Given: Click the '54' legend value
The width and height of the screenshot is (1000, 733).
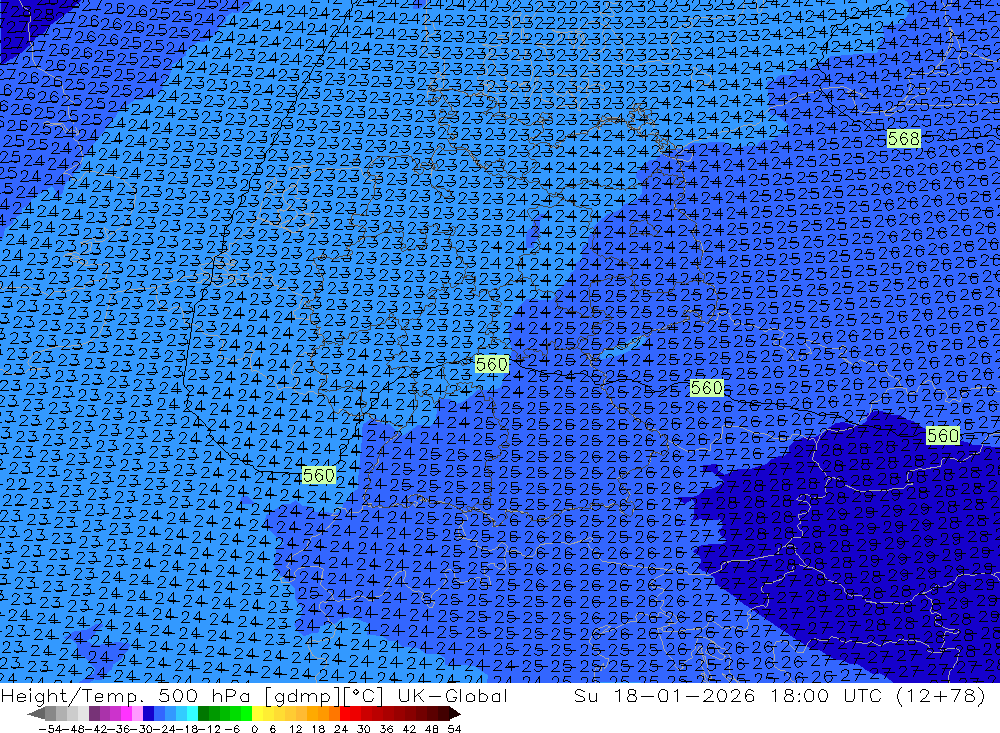Looking at the screenshot, I should [454, 729].
